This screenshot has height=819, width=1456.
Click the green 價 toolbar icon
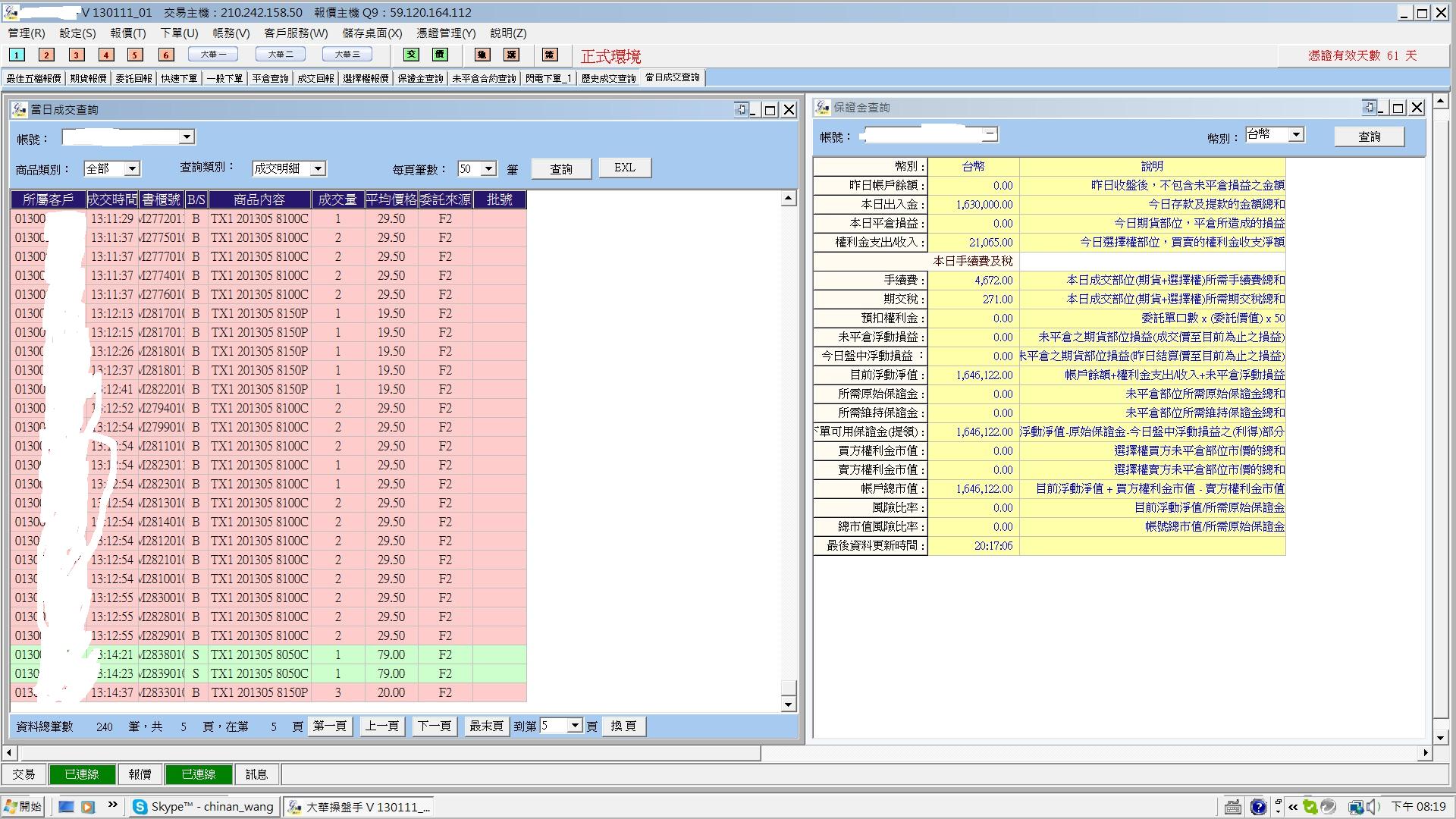(x=440, y=55)
